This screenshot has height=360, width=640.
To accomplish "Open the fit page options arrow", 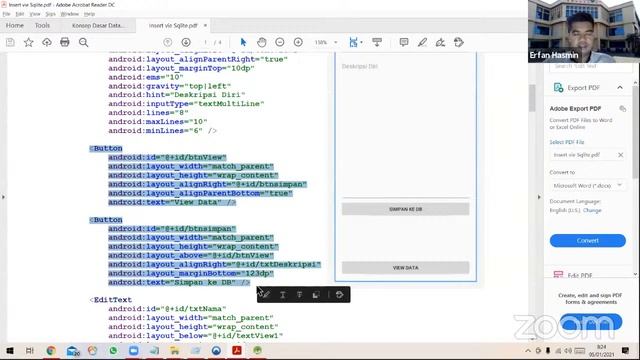I will coord(361,42).
